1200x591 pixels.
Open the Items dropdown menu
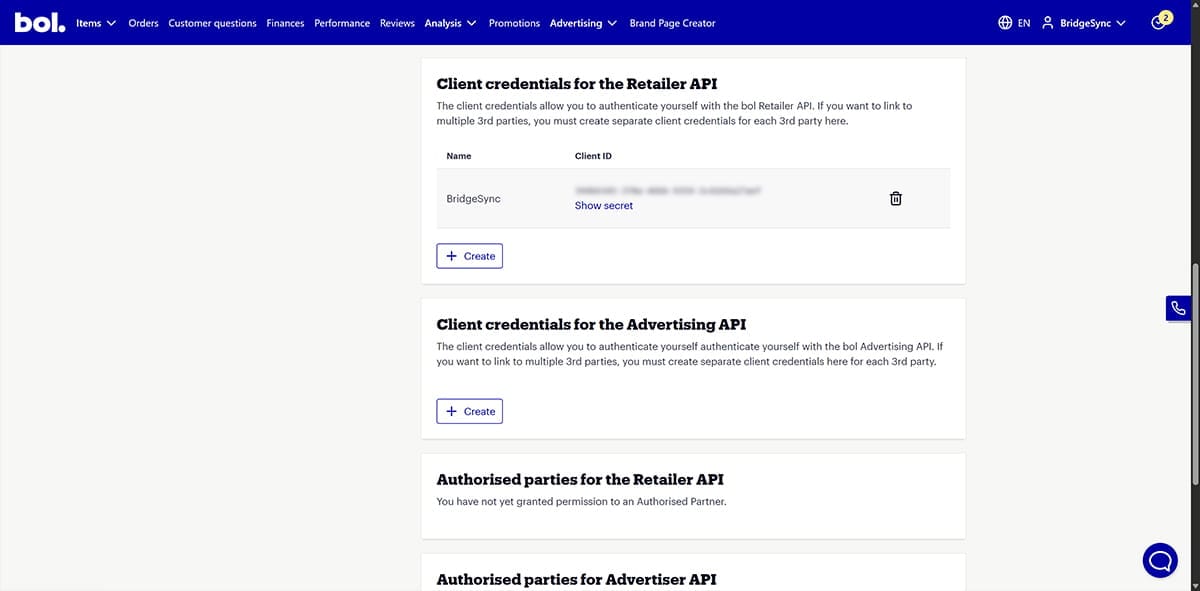94,21
